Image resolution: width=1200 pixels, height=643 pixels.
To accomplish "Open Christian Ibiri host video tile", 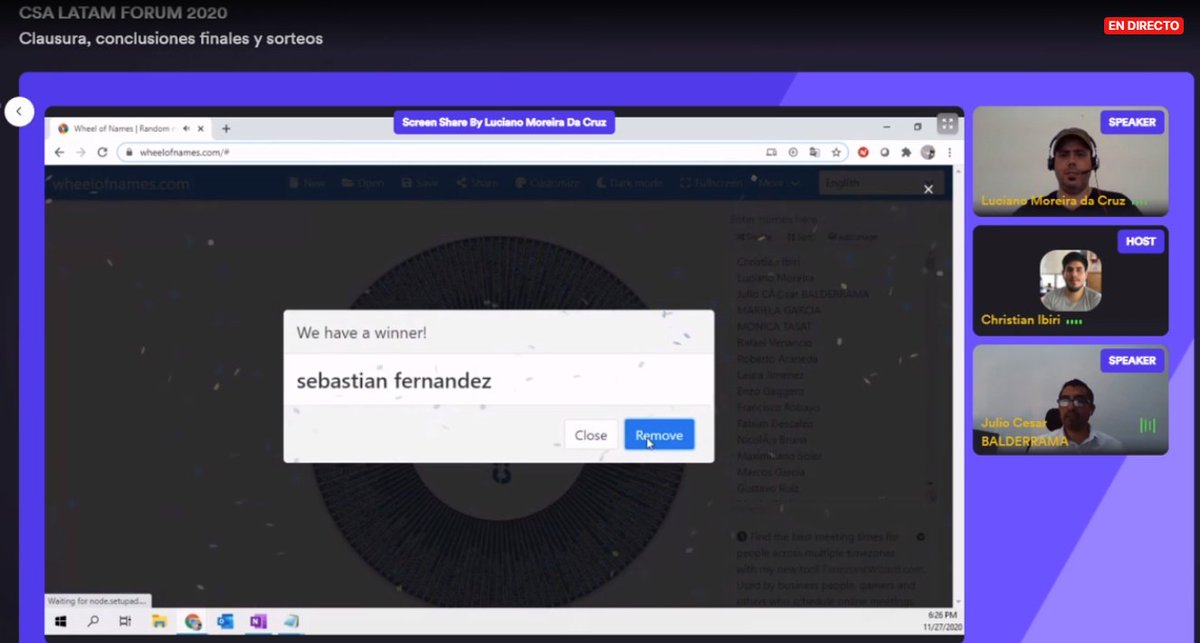I will click(1070, 280).
